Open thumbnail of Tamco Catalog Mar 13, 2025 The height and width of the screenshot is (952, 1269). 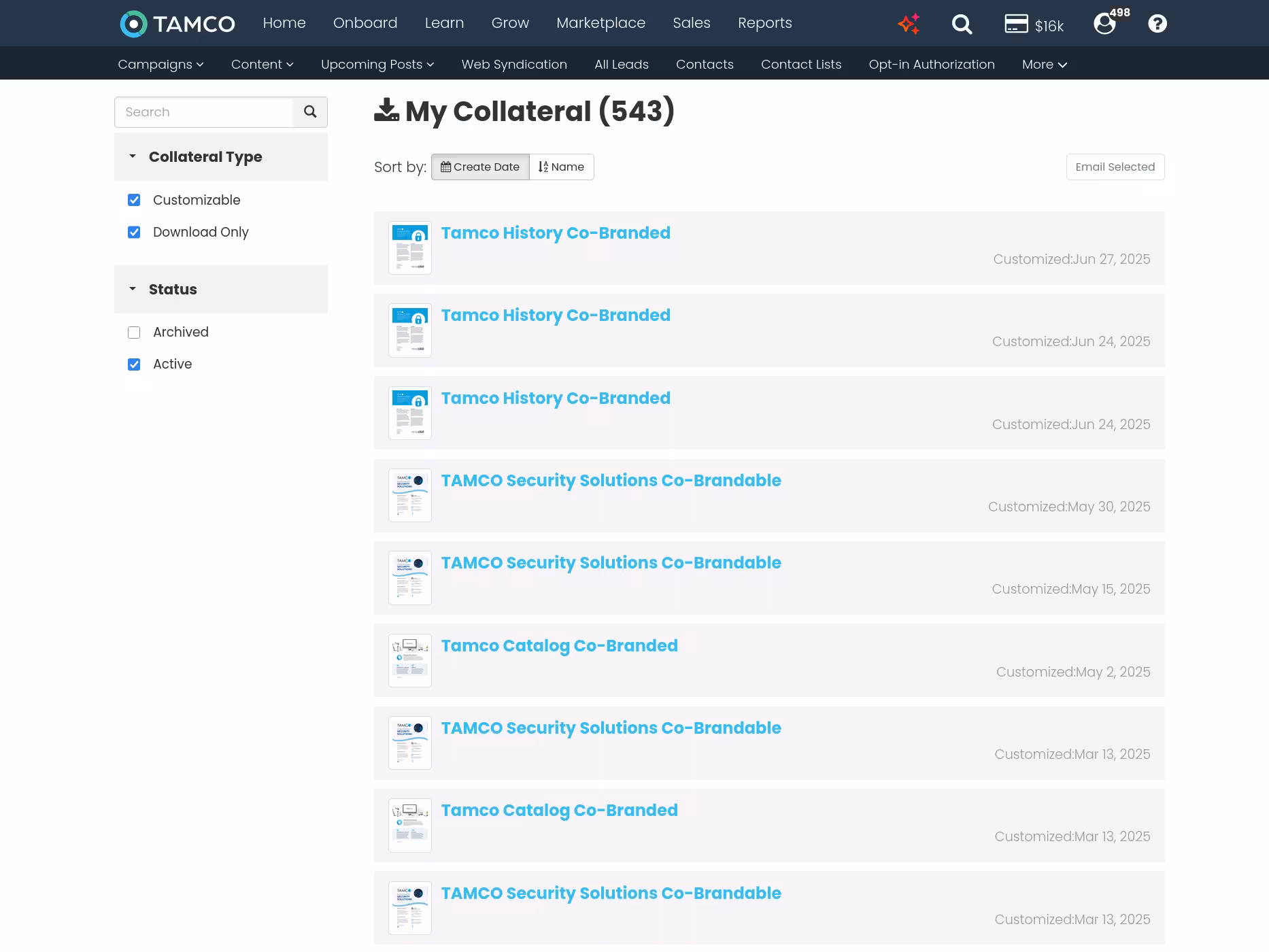410,826
